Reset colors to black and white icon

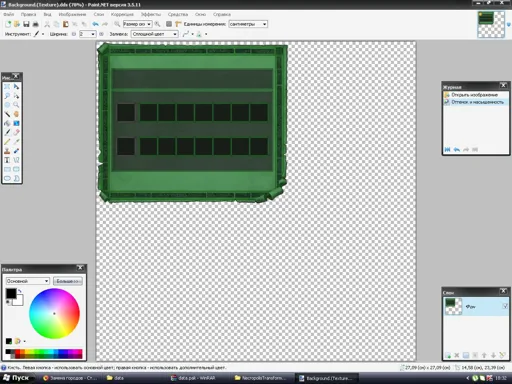click(x=8, y=302)
